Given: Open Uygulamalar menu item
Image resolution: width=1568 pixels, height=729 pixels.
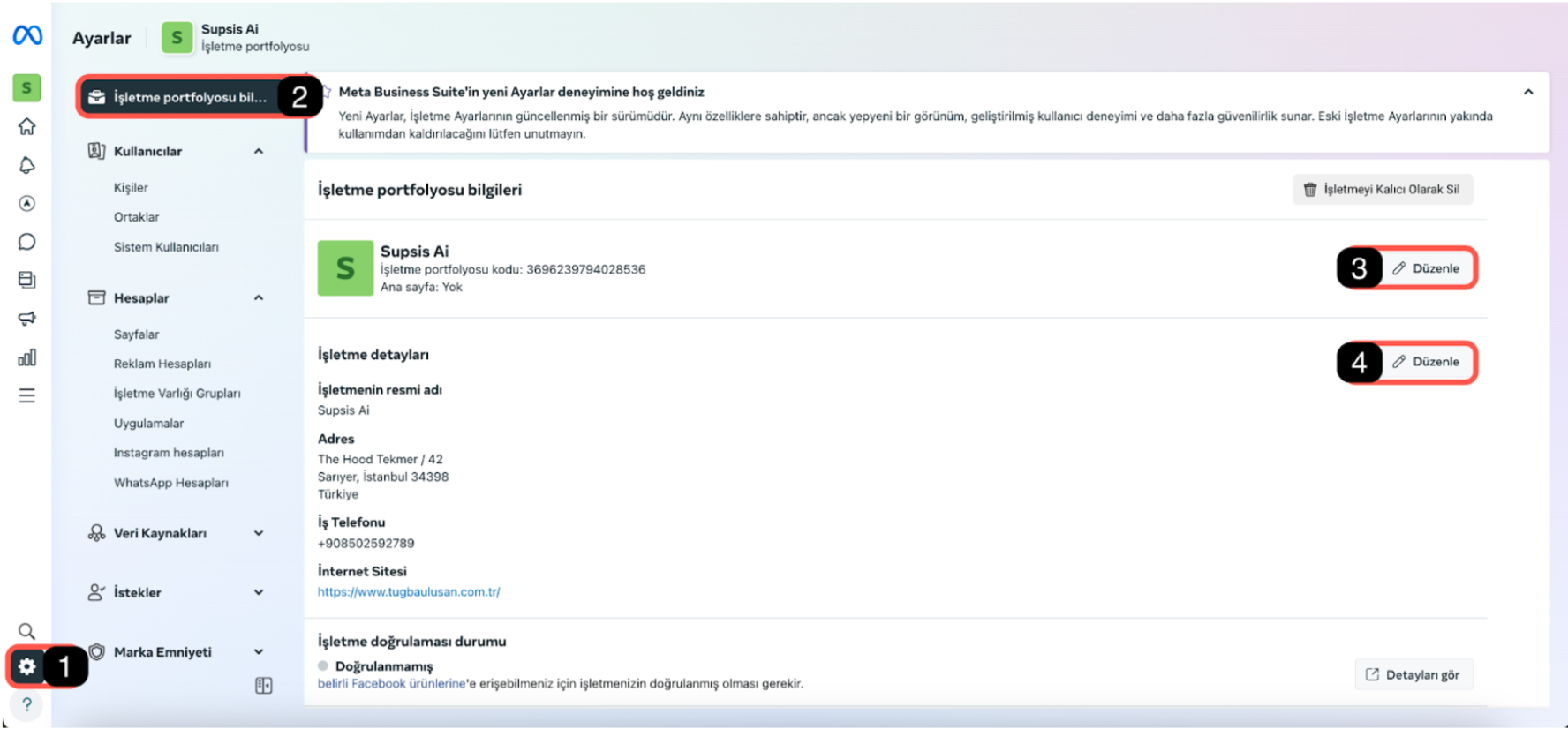Looking at the screenshot, I should [148, 424].
